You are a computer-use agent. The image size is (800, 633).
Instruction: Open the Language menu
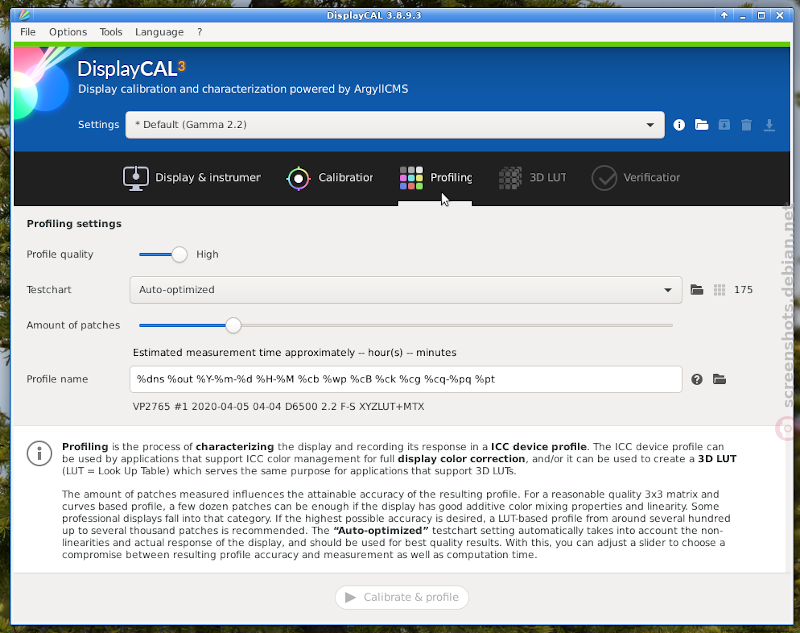click(159, 32)
